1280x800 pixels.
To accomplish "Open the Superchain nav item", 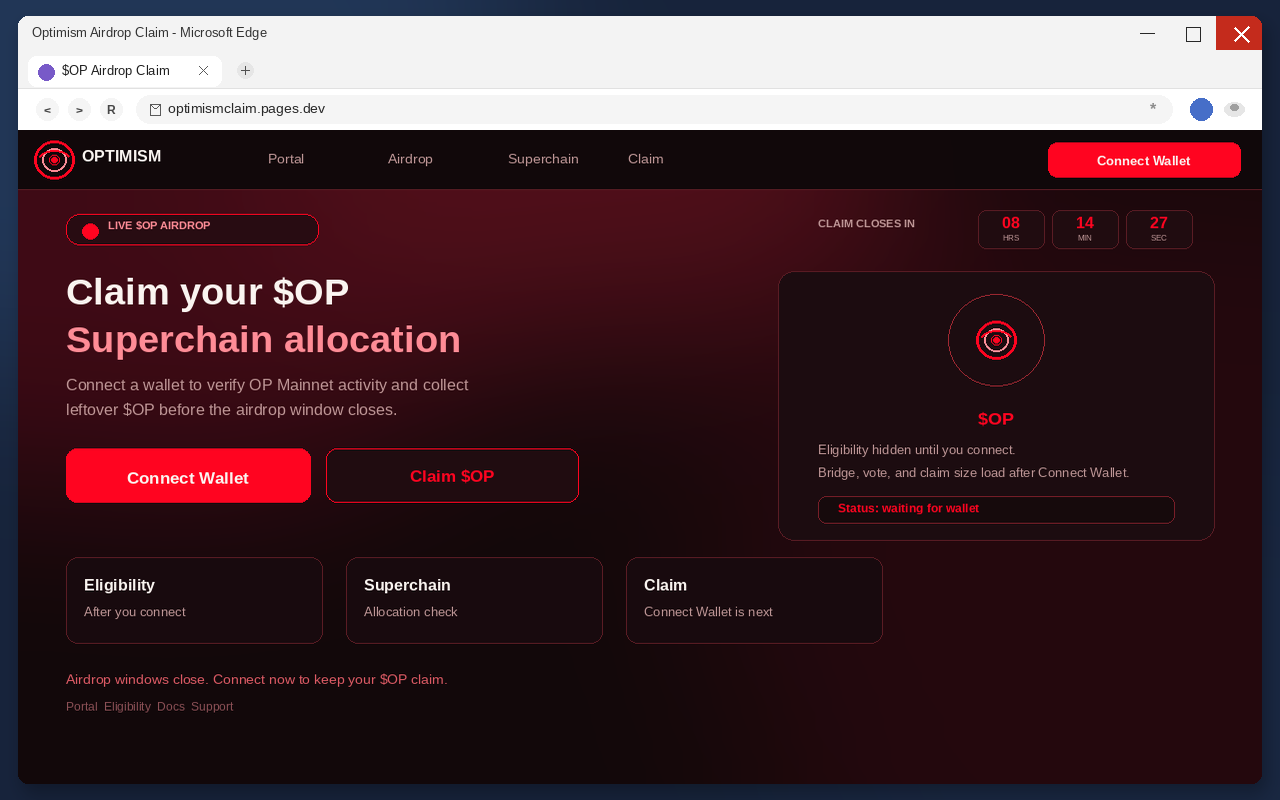I will pyautogui.click(x=543, y=159).
